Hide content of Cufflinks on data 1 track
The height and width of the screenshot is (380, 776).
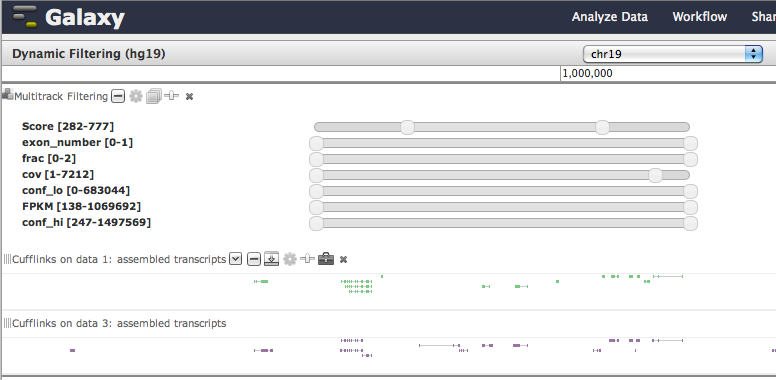click(253, 259)
